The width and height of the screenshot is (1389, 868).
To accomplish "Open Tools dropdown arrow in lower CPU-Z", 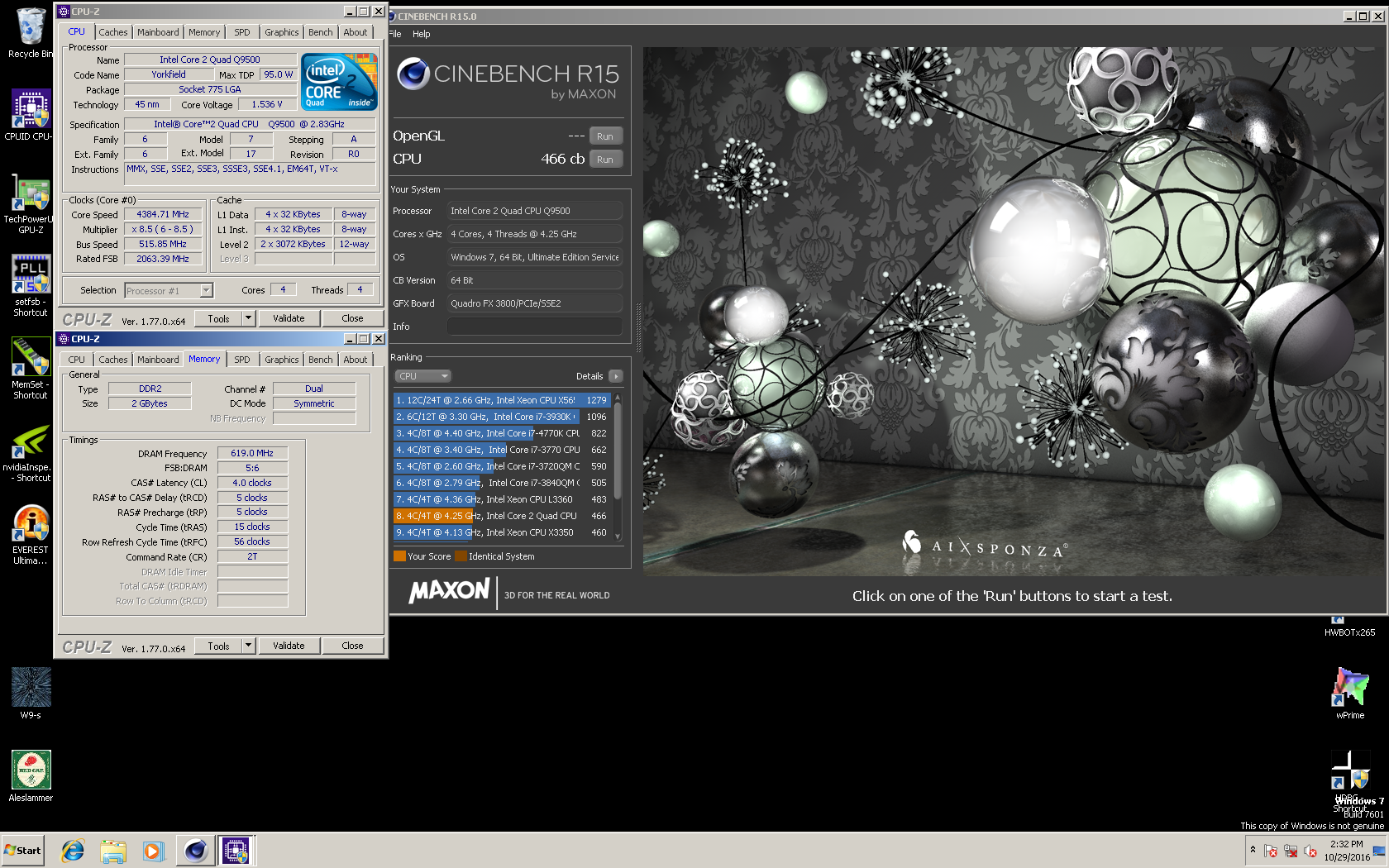I will (x=248, y=646).
